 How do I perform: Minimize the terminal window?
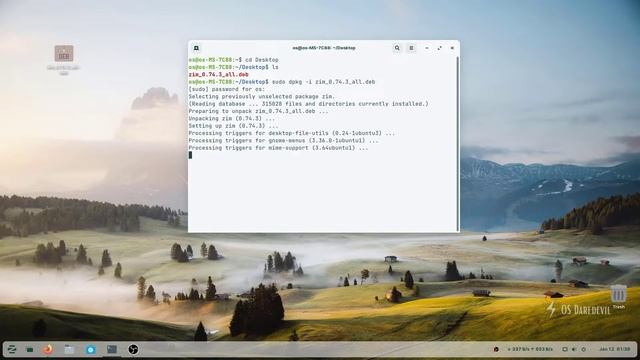[427, 48]
